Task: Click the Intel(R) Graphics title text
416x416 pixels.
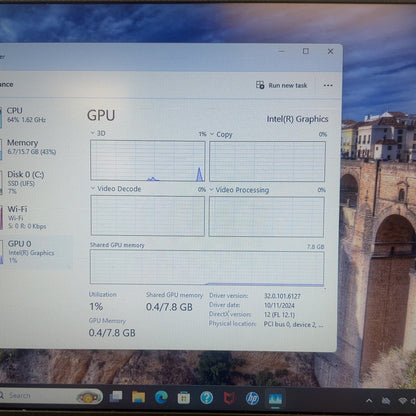Action: click(297, 119)
